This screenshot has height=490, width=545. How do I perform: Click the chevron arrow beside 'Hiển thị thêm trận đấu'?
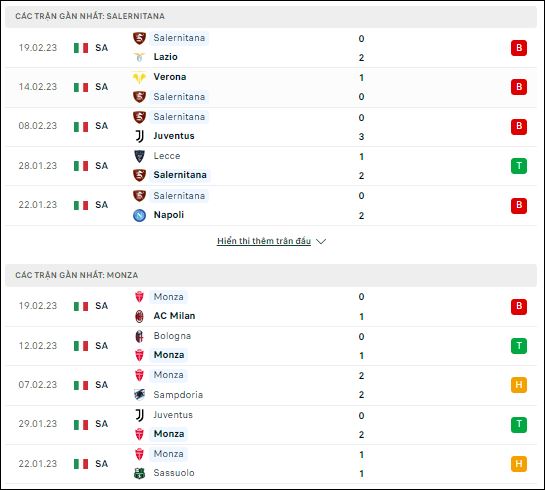pyautogui.click(x=321, y=242)
